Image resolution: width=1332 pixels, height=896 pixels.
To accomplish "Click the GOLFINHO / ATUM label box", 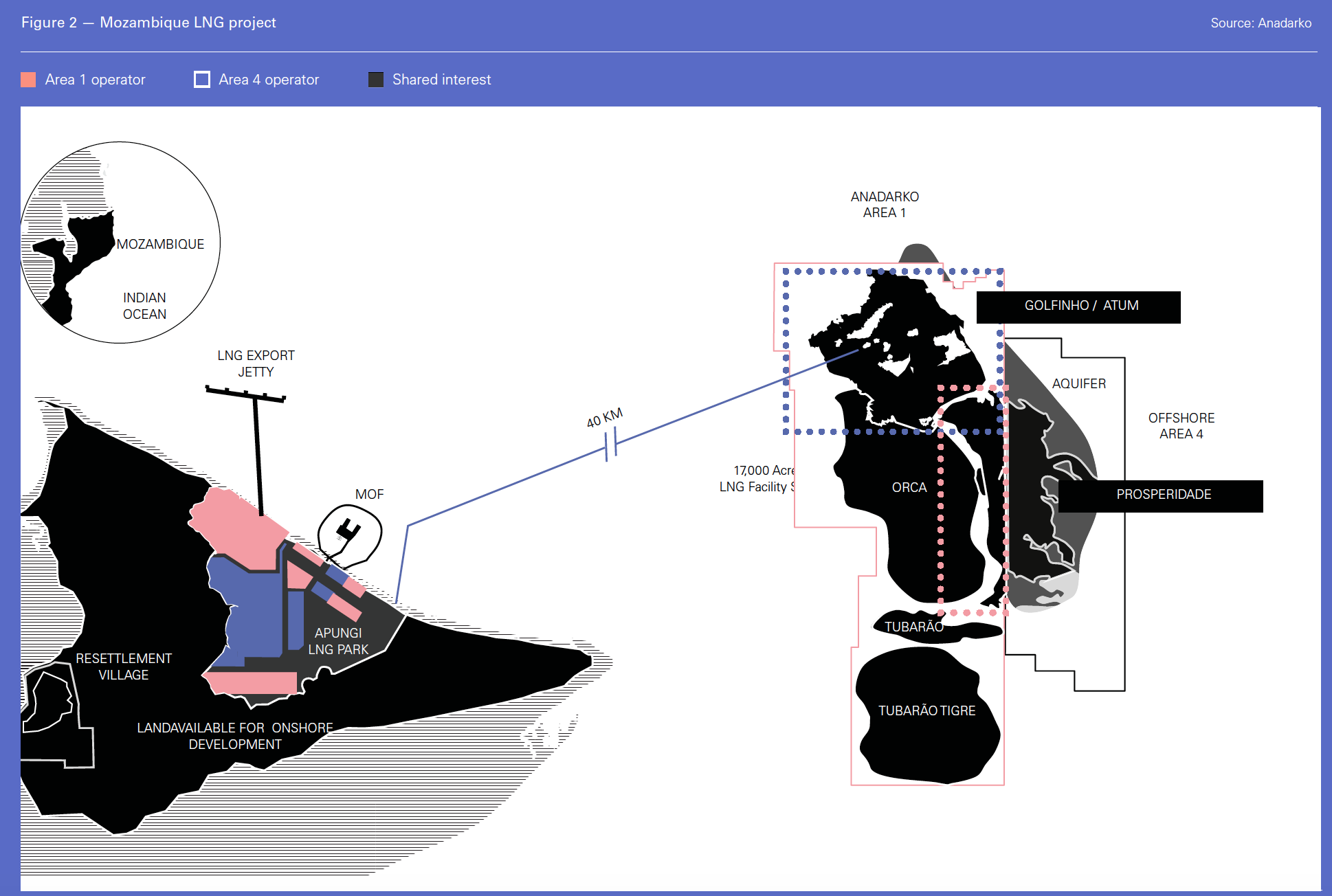I will 1078,306.
